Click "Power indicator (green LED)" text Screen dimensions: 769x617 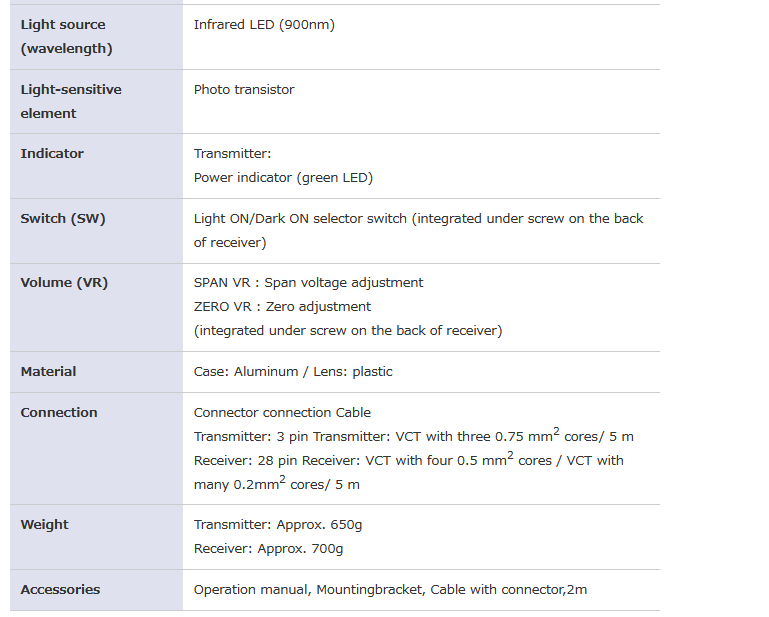pos(283,178)
